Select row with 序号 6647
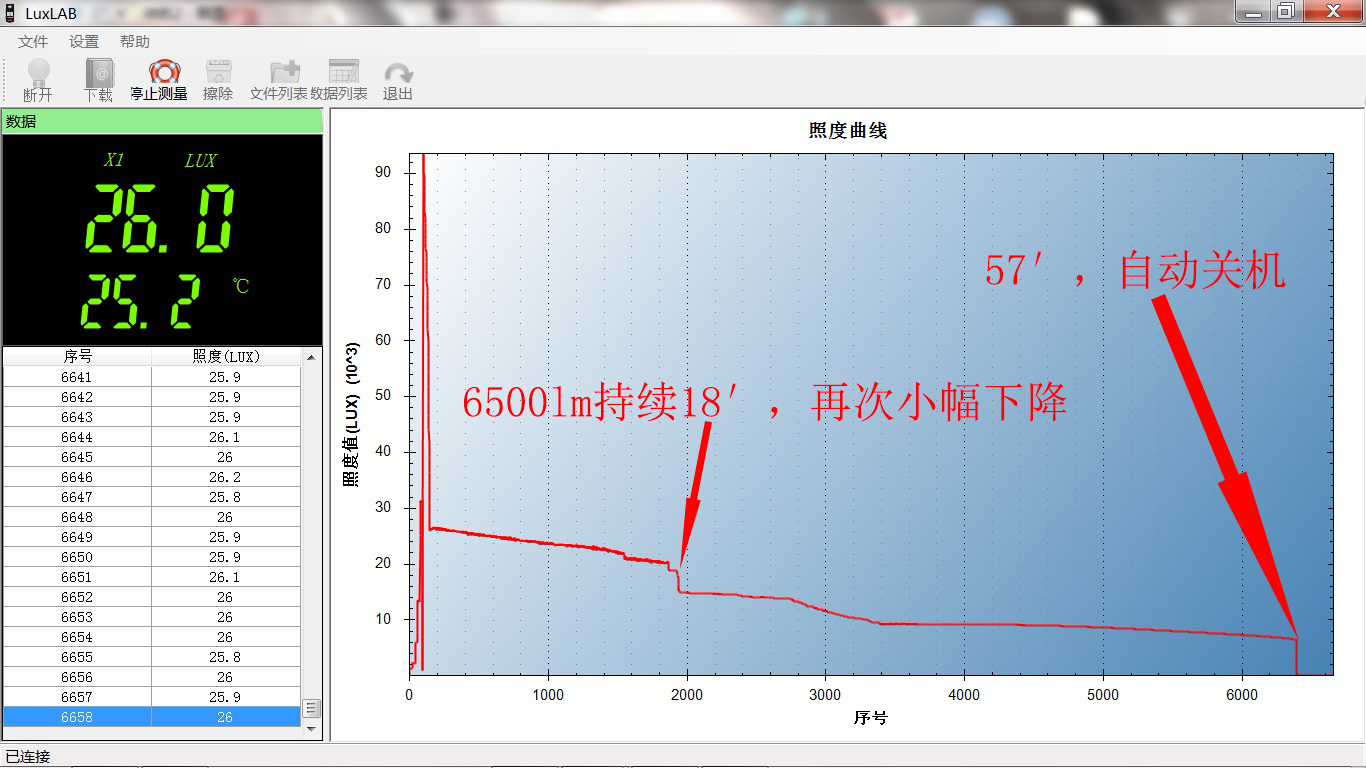1366x768 pixels. pos(151,497)
